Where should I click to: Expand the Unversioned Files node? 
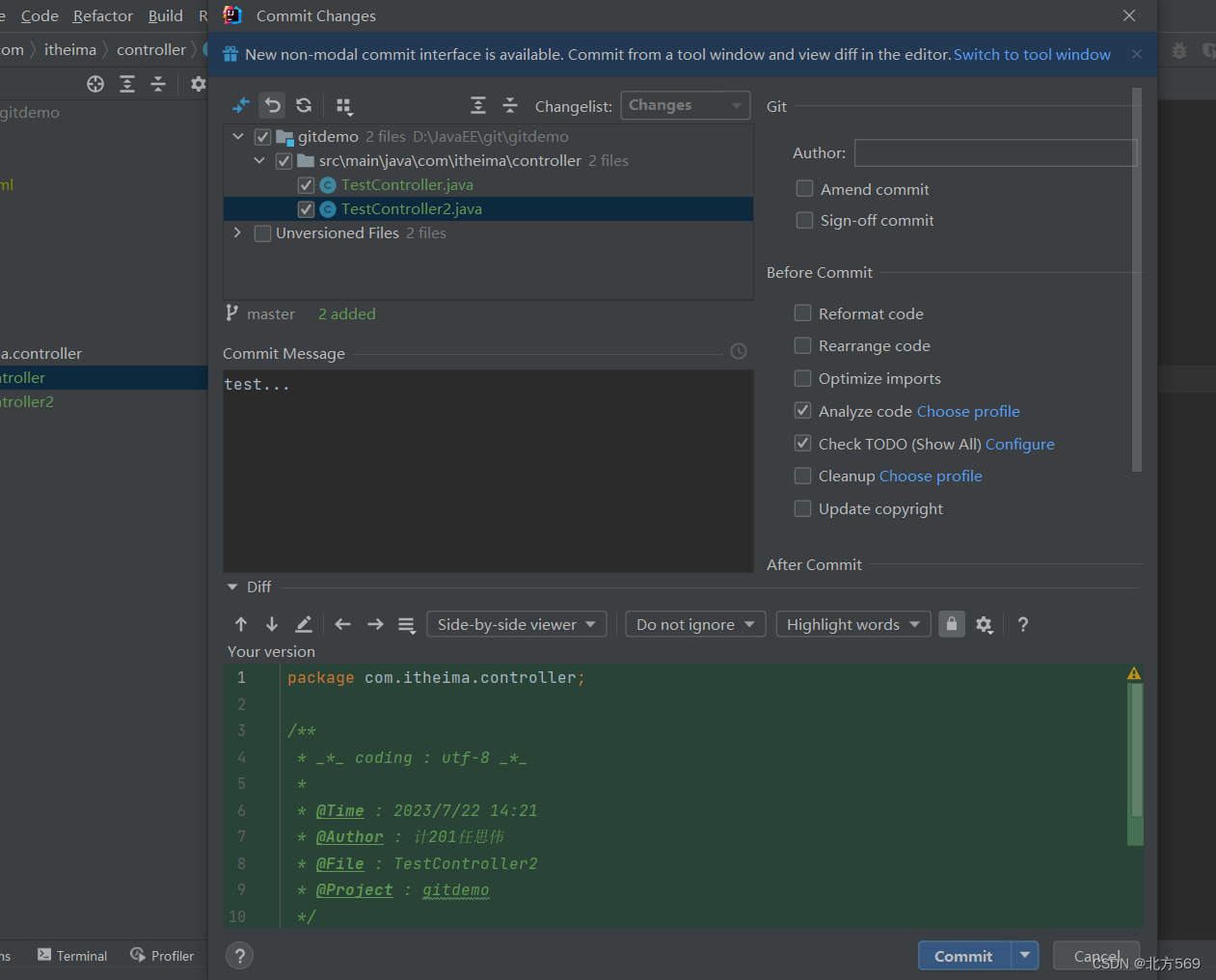pos(237,232)
